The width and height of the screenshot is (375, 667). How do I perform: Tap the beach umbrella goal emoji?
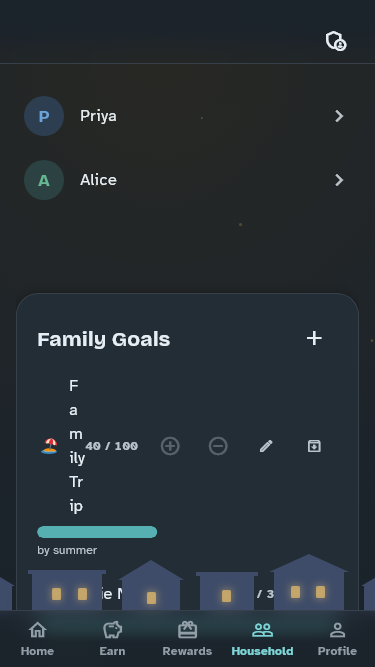(49, 446)
